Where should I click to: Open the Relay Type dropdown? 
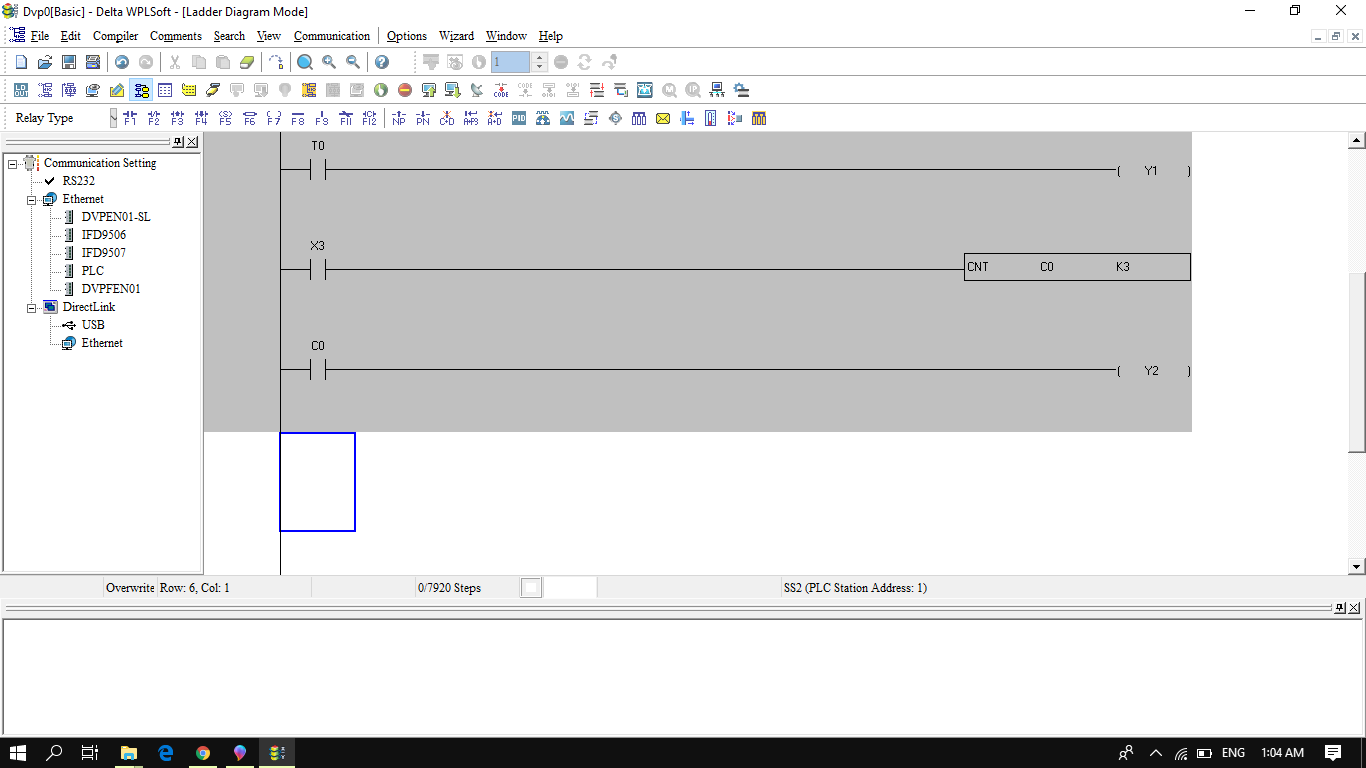coord(113,118)
